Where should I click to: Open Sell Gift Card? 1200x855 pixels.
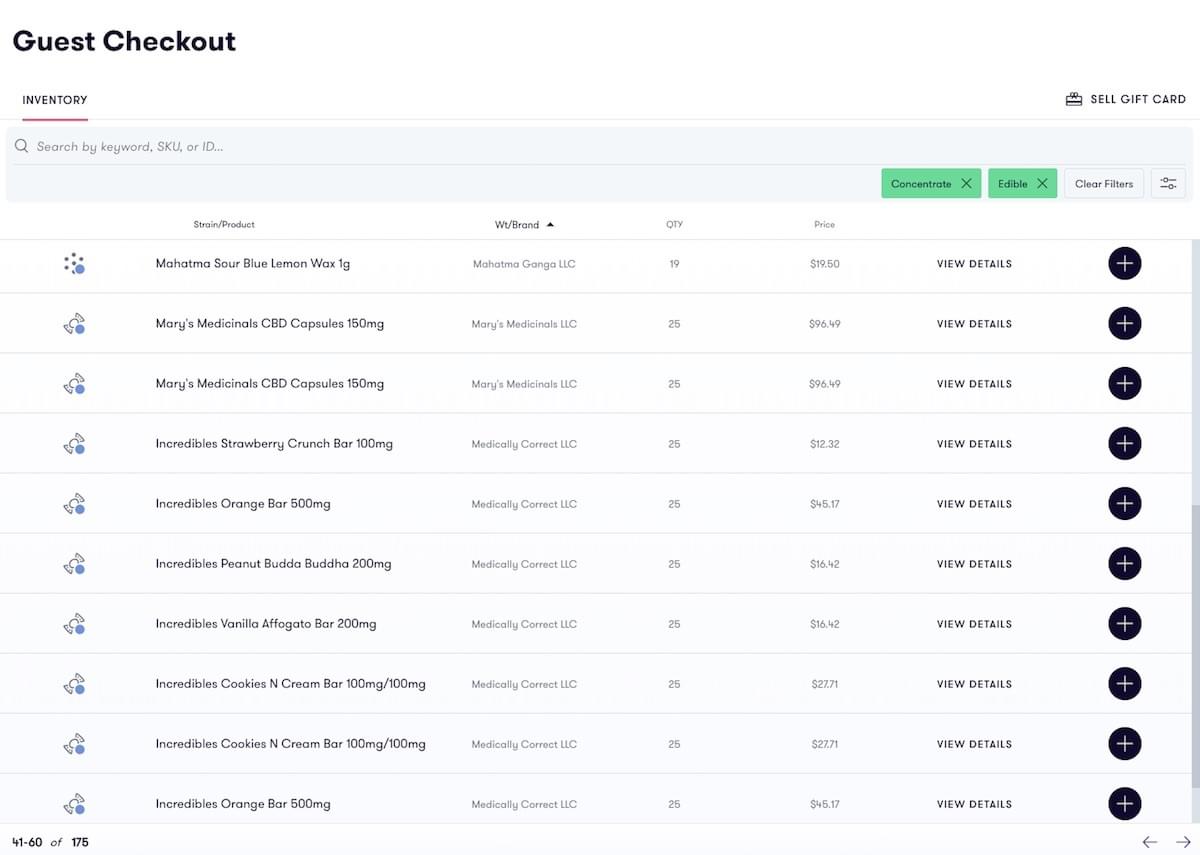coord(1126,100)
